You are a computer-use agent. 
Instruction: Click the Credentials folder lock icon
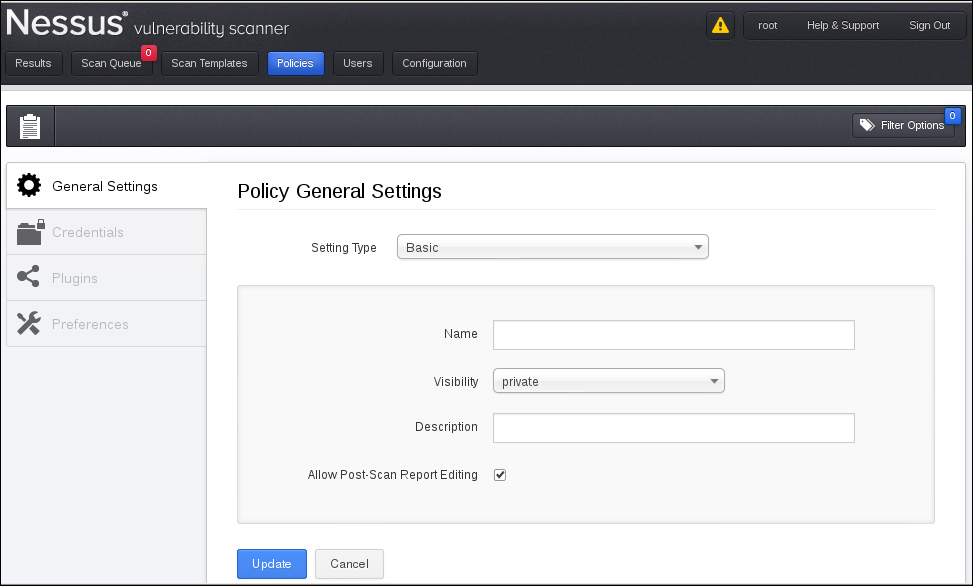30,232
